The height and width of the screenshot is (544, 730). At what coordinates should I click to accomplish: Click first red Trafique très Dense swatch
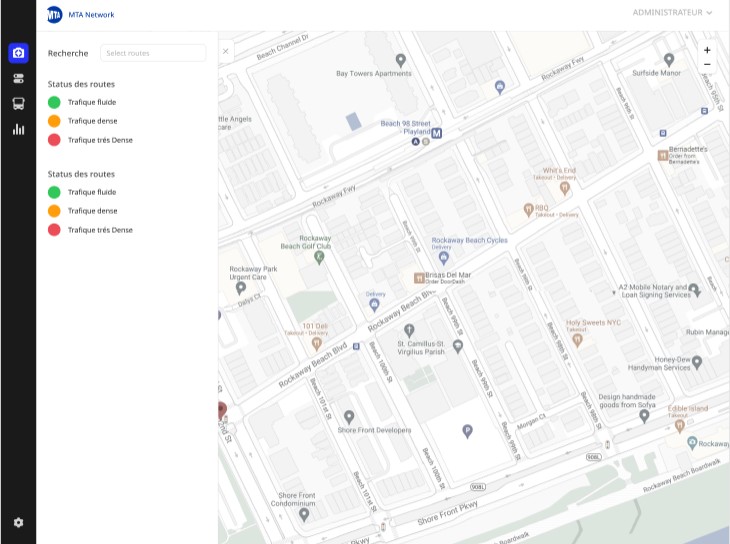pyautogui.click(x=54, y=140)
